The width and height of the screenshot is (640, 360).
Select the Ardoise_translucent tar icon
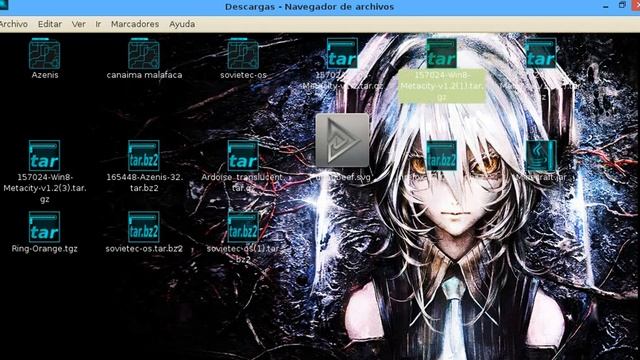pyautogui.click(x=243, y=156)
